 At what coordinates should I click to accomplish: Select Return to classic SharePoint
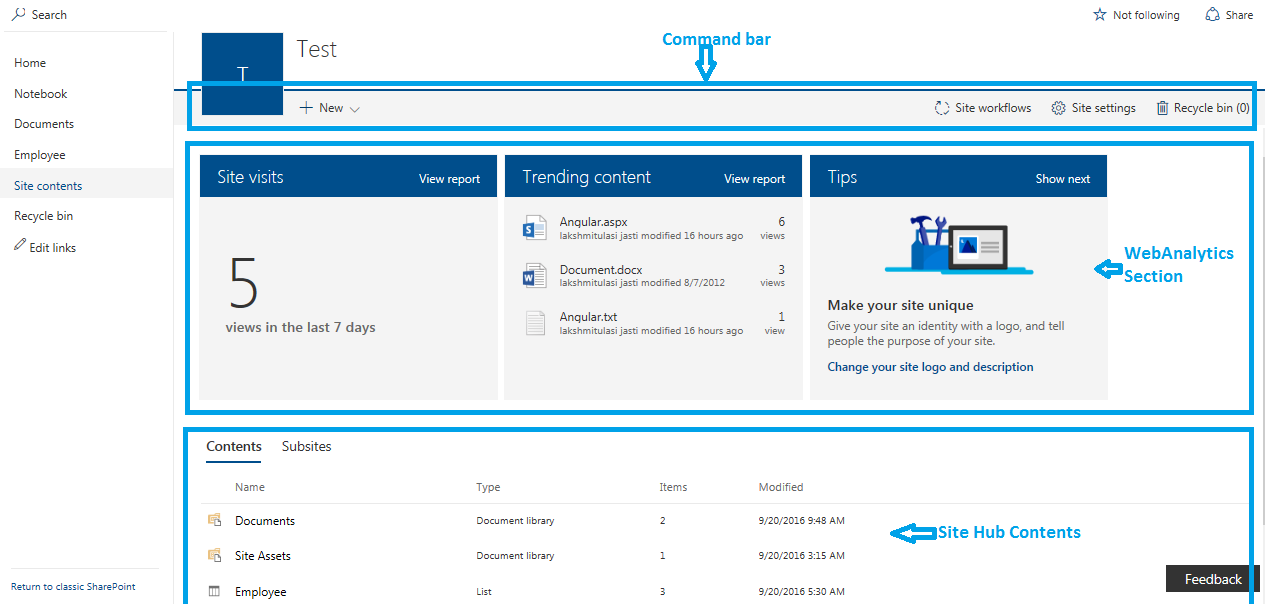click(73, 586)
